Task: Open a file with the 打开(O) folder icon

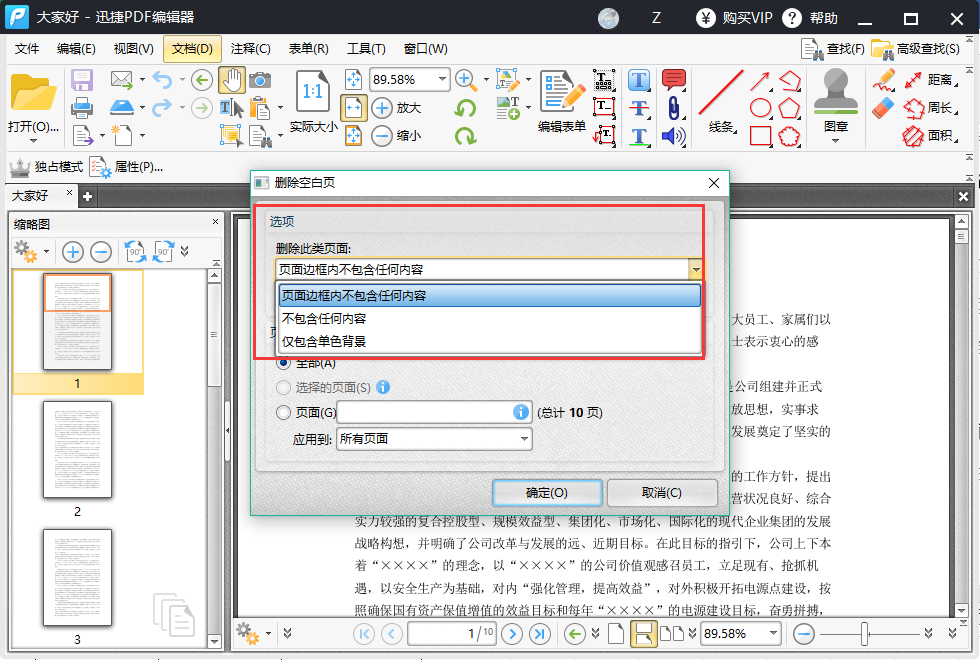Action: [33, 93]
